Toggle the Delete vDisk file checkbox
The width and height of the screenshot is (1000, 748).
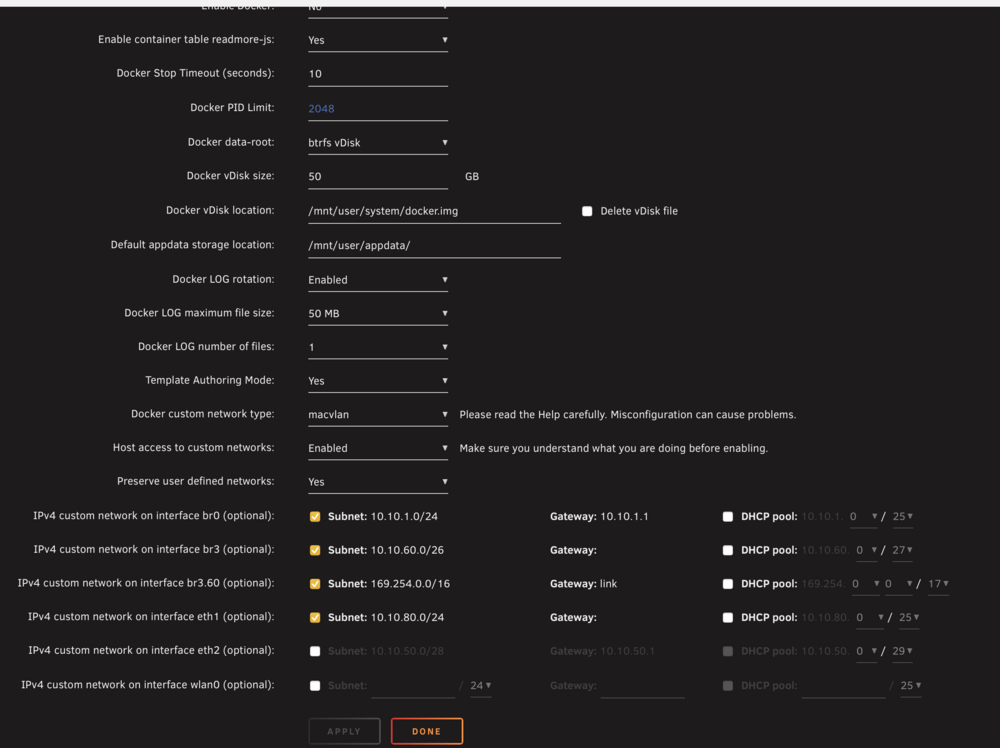point(587,211)
